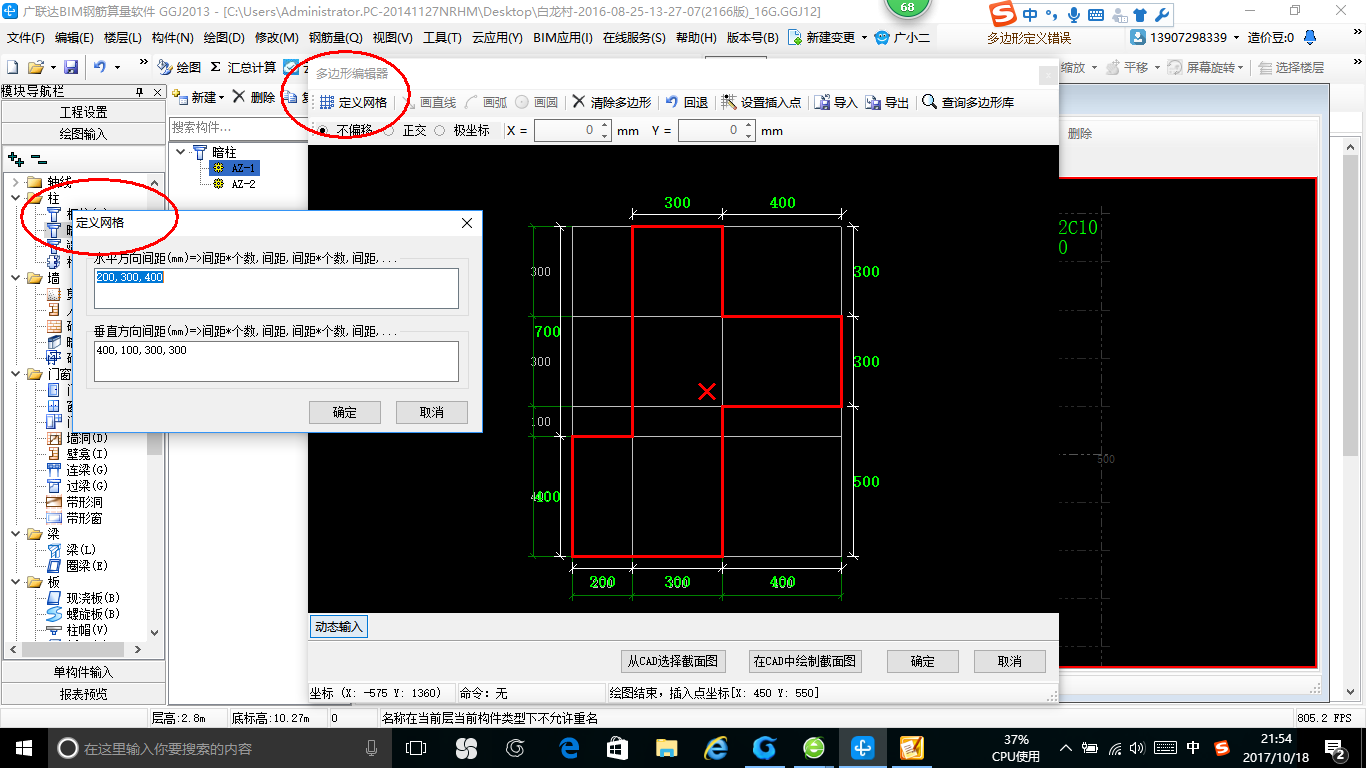Image resolution: width=1366 pixels, height=768 pixels.
Task: Click Sogou input microphone icon
Action: tap(1074, 14)
